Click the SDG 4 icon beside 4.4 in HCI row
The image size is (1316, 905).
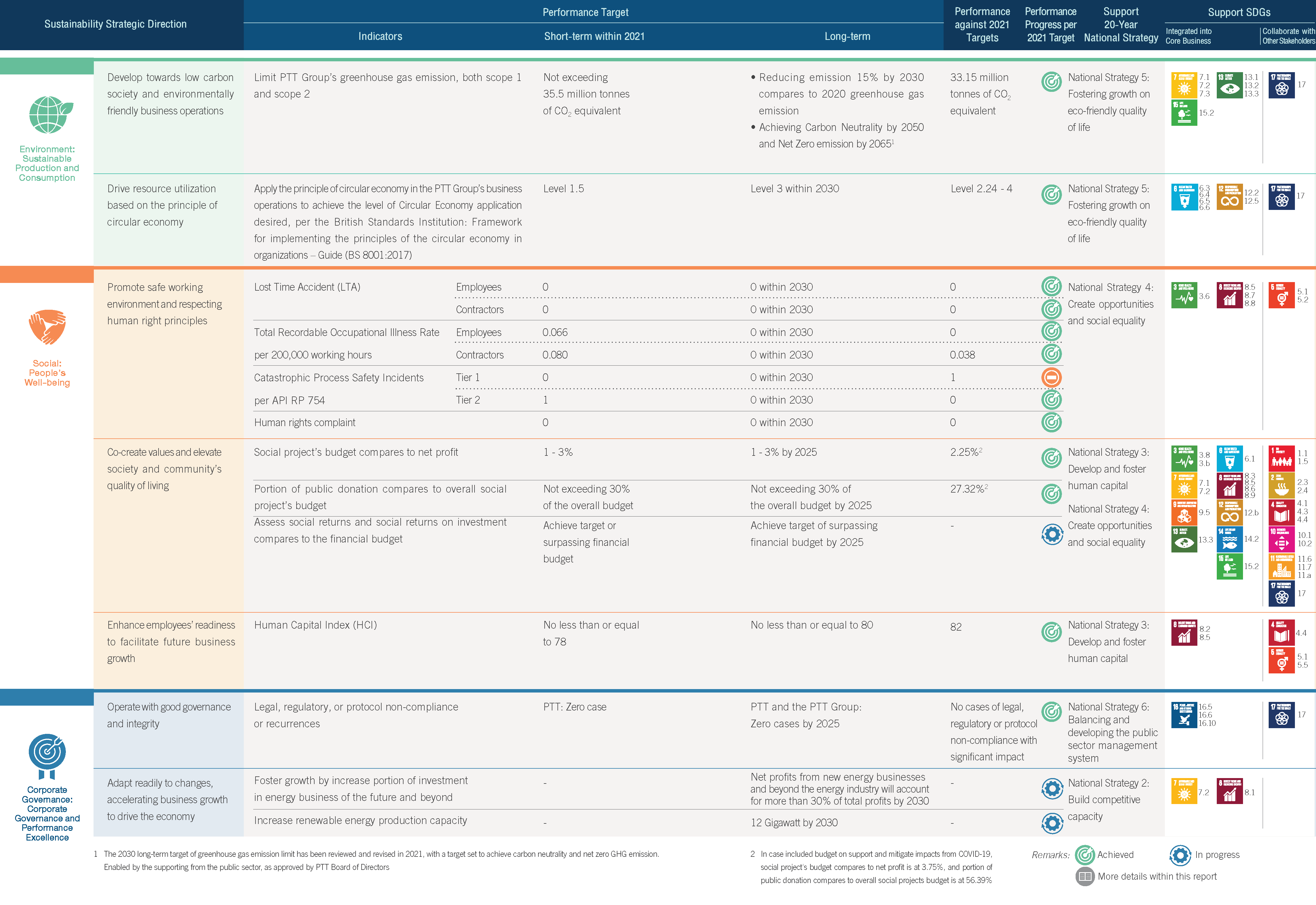point(1281,633)
